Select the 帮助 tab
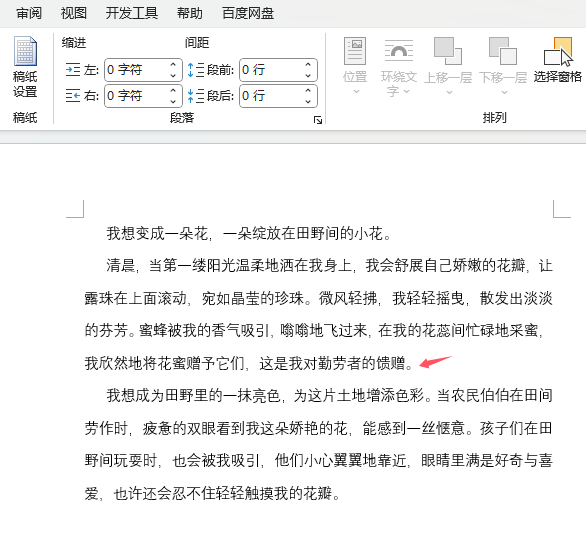The height and width of the screenshot is (541, 586). click(189, 13)
